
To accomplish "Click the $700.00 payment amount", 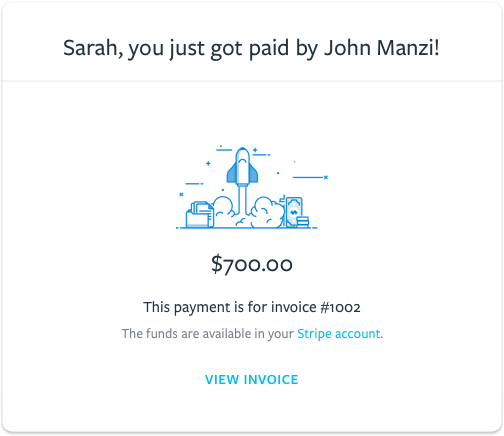I will [252, 264].
